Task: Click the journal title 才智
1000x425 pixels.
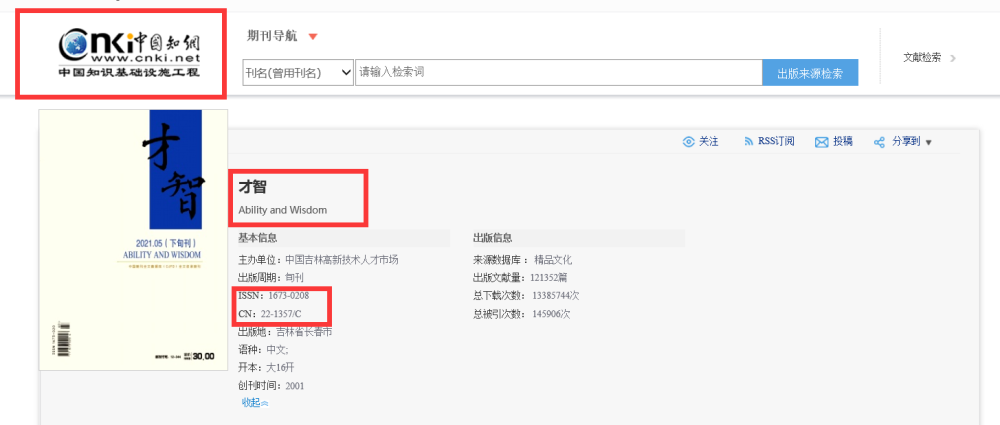Action: pos(253,187)
